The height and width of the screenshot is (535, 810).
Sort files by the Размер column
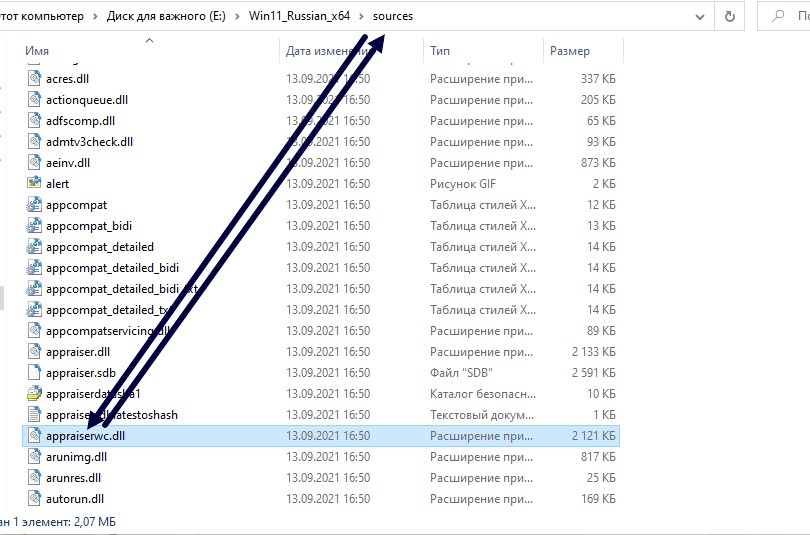(x=570, y=50)
